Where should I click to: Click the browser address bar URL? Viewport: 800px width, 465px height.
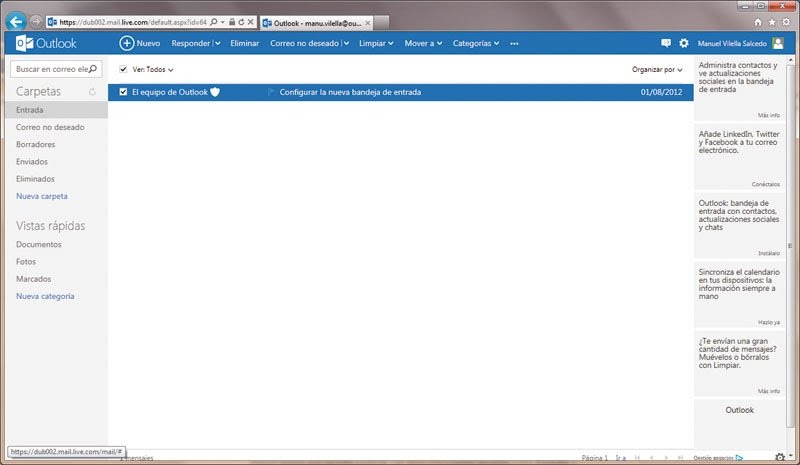133,22
